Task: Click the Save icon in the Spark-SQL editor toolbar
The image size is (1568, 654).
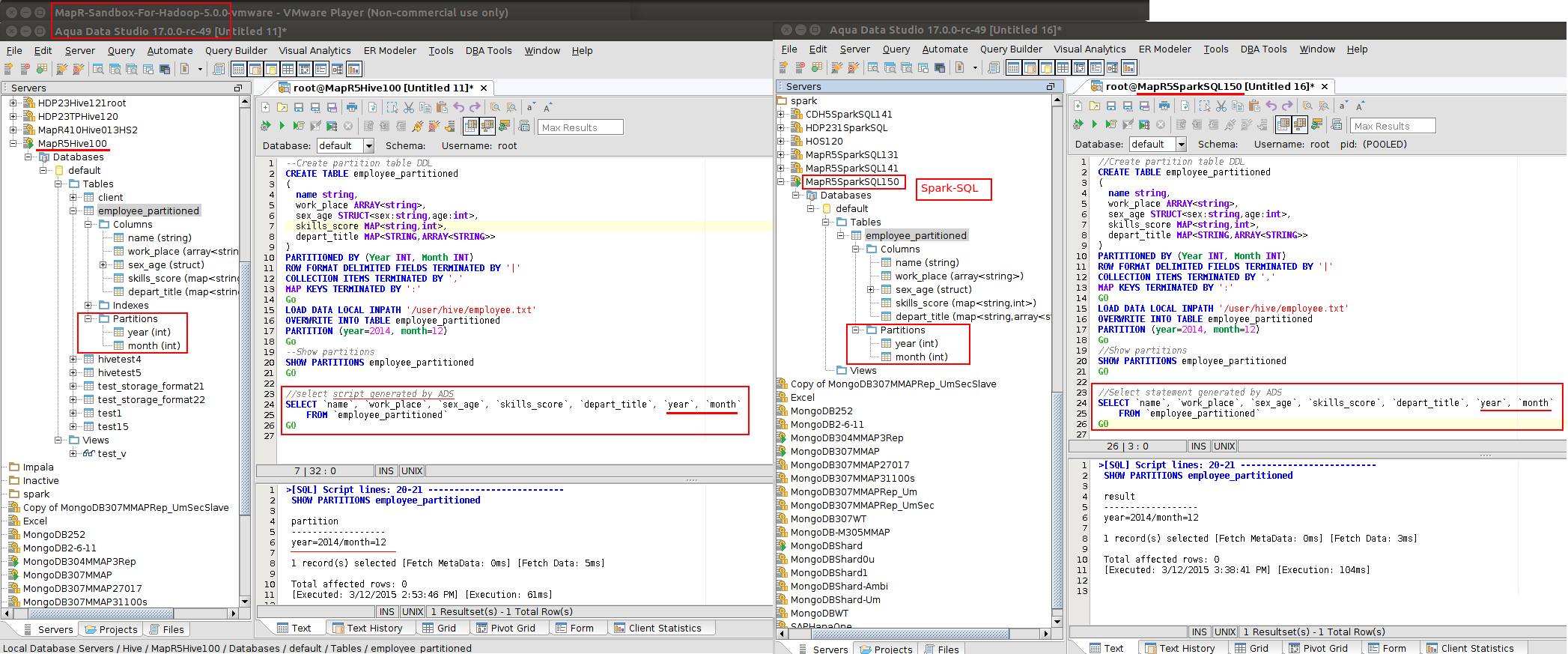Action: point(1111,106)
